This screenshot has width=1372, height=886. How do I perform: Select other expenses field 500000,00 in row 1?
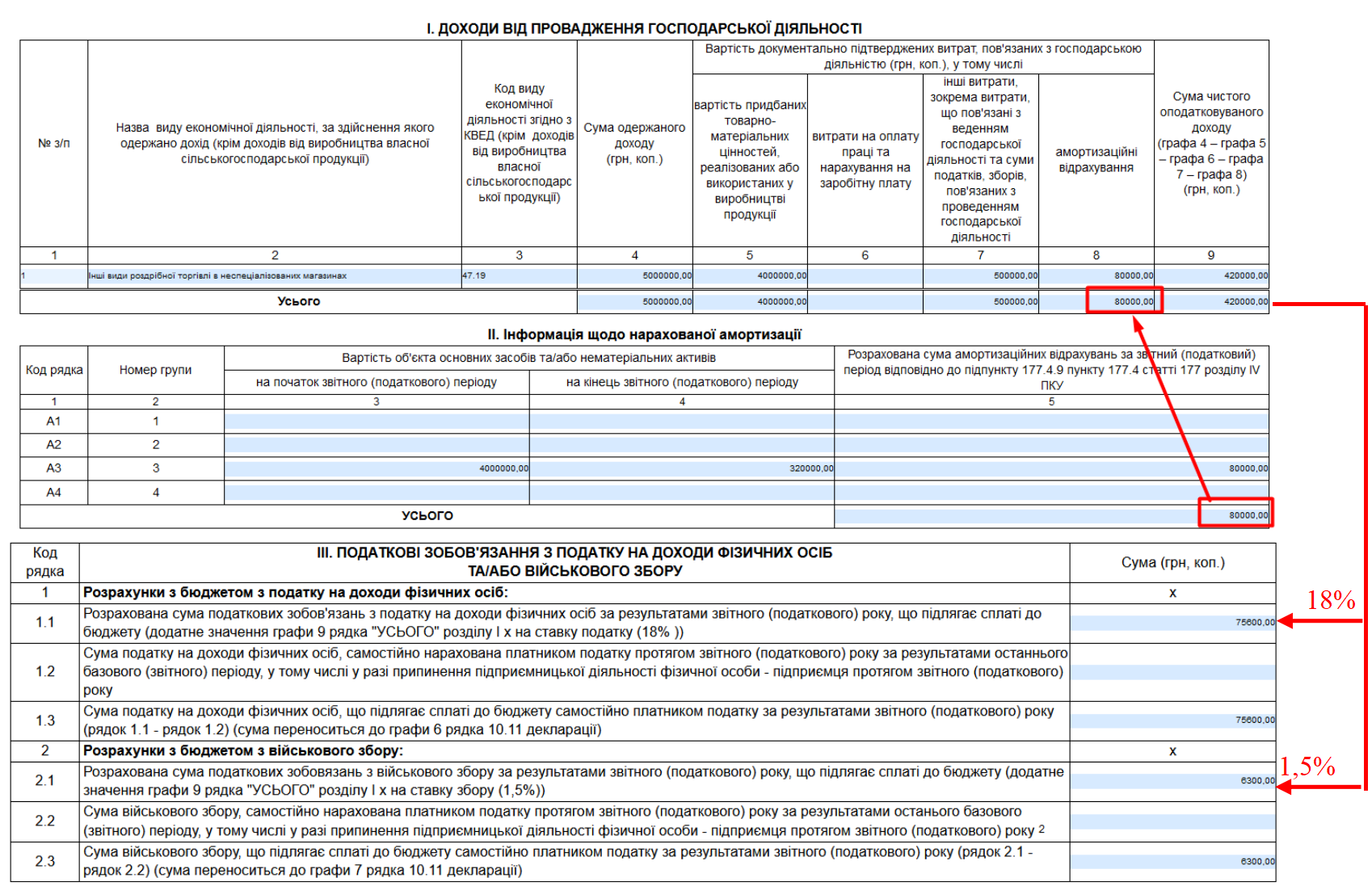pyautogui.click(x=981, y=275)
